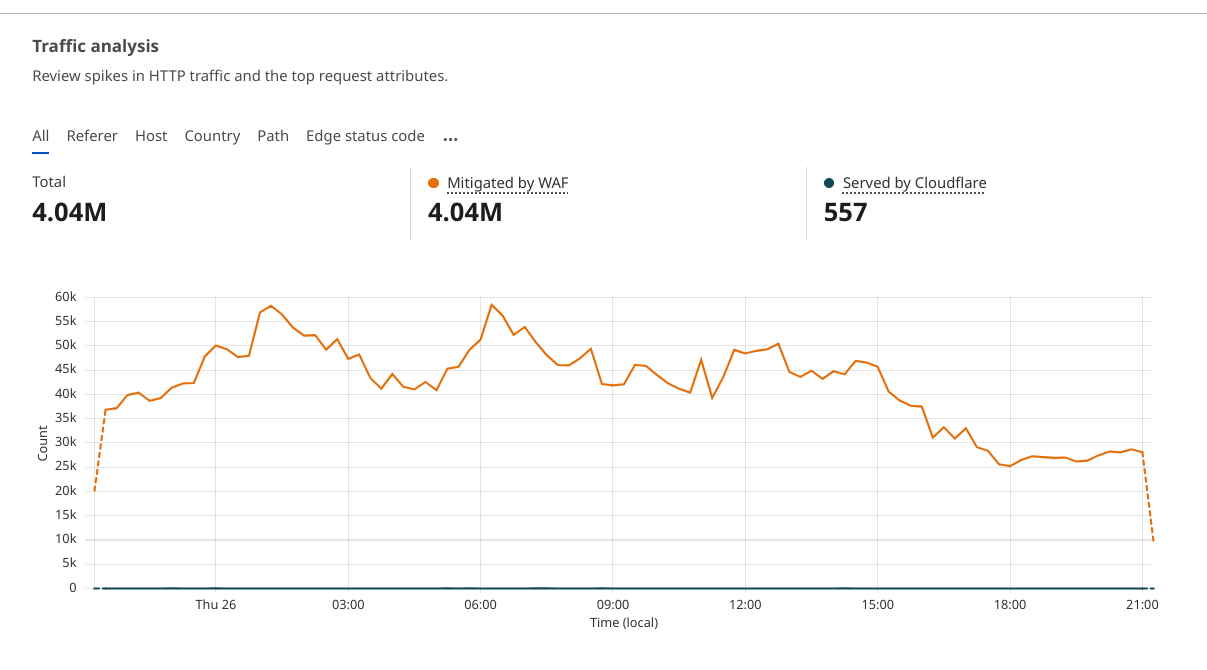Open the Edge status code tab
This screenshot has height=670, width=1207.
point(365,136)
